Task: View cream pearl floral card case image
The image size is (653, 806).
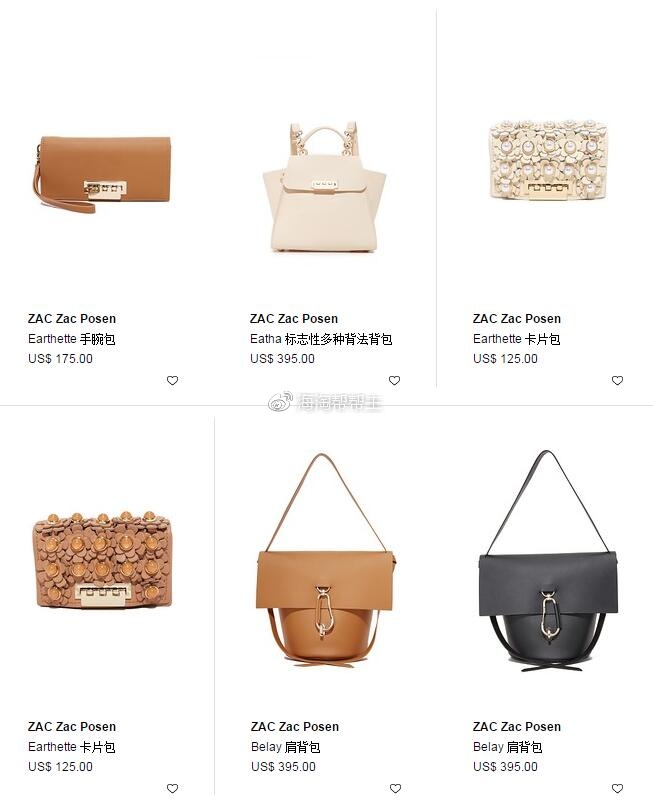Action: coord(548,160)
